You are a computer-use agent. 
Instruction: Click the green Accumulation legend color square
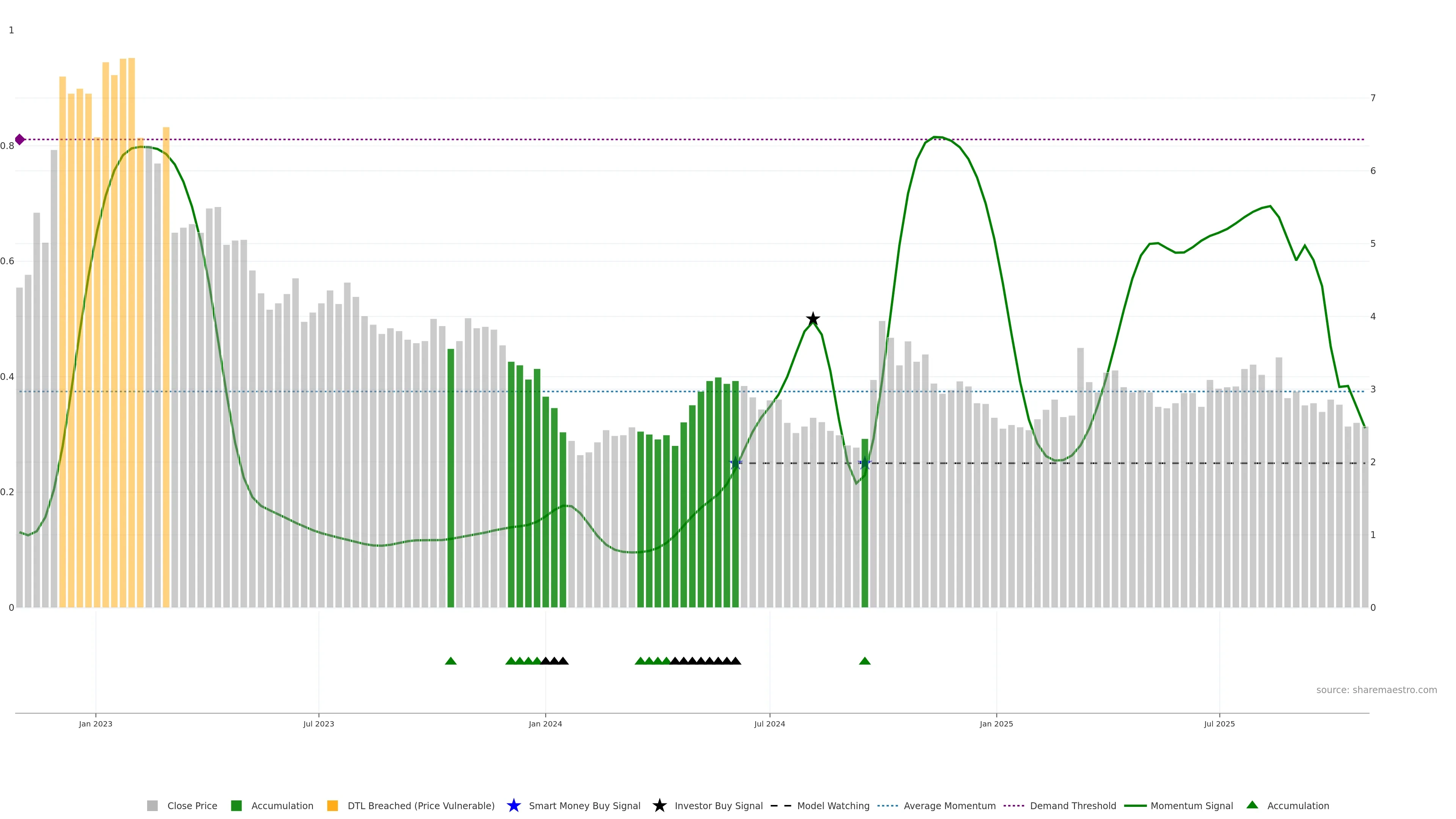pyautogui.click(x=236, y=806)
